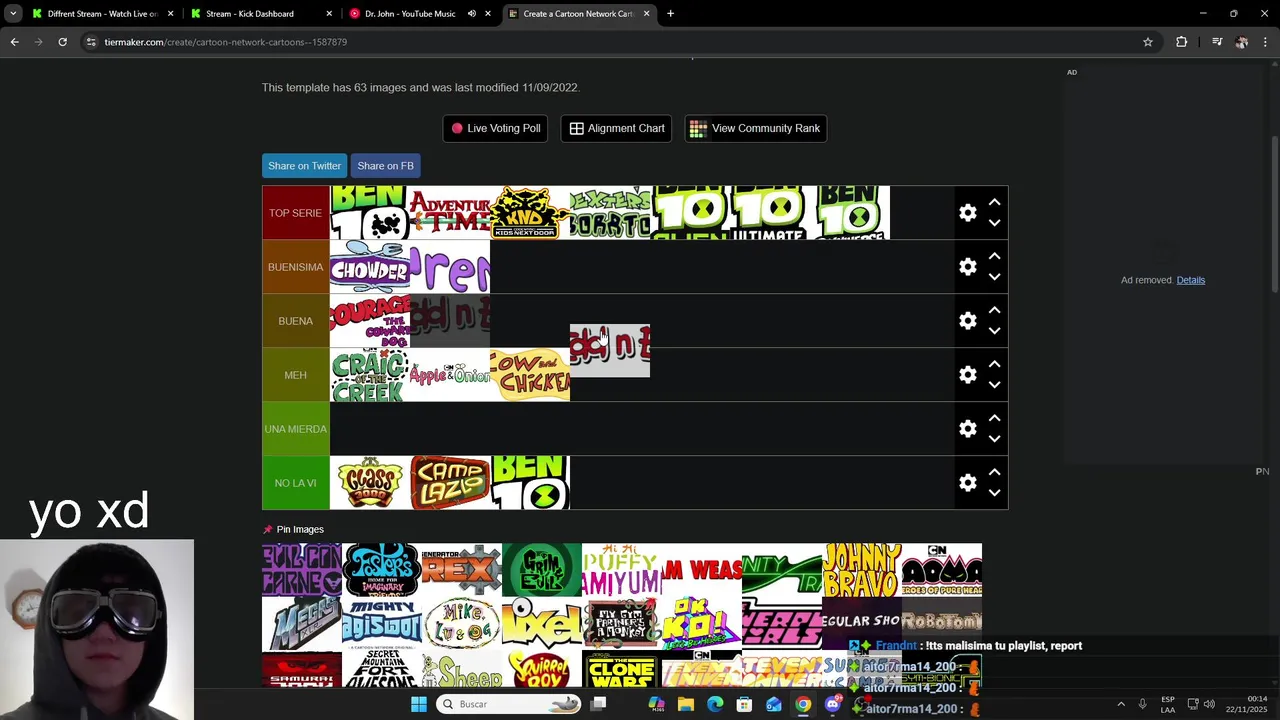Open settings gear for MEH tier
Viewport: 1280px width, 720px height.
[967, 375]
